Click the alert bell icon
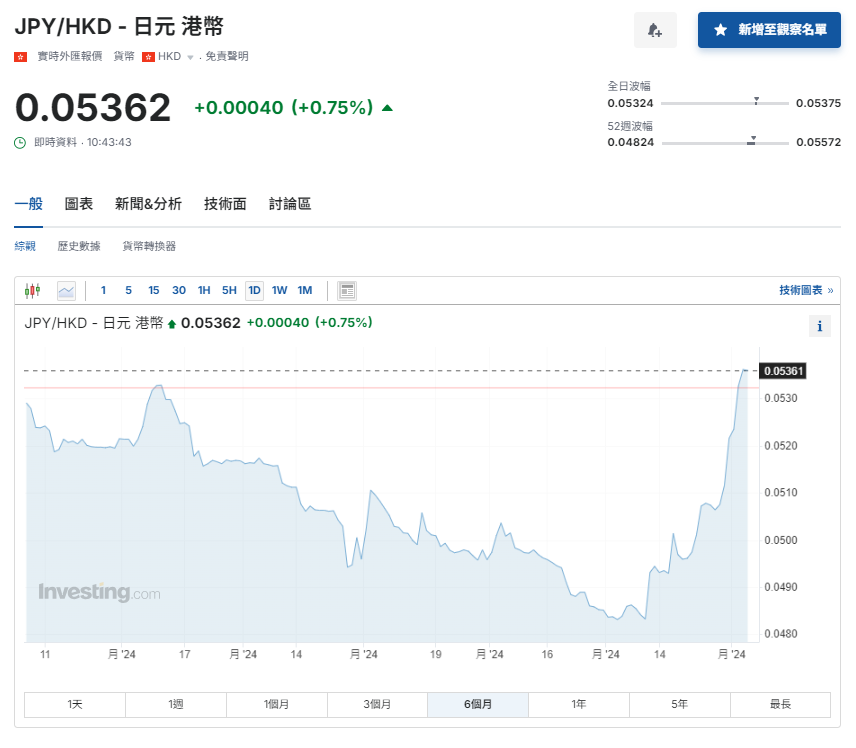This screenshot has width=856, height=748. tap(655, 30)
